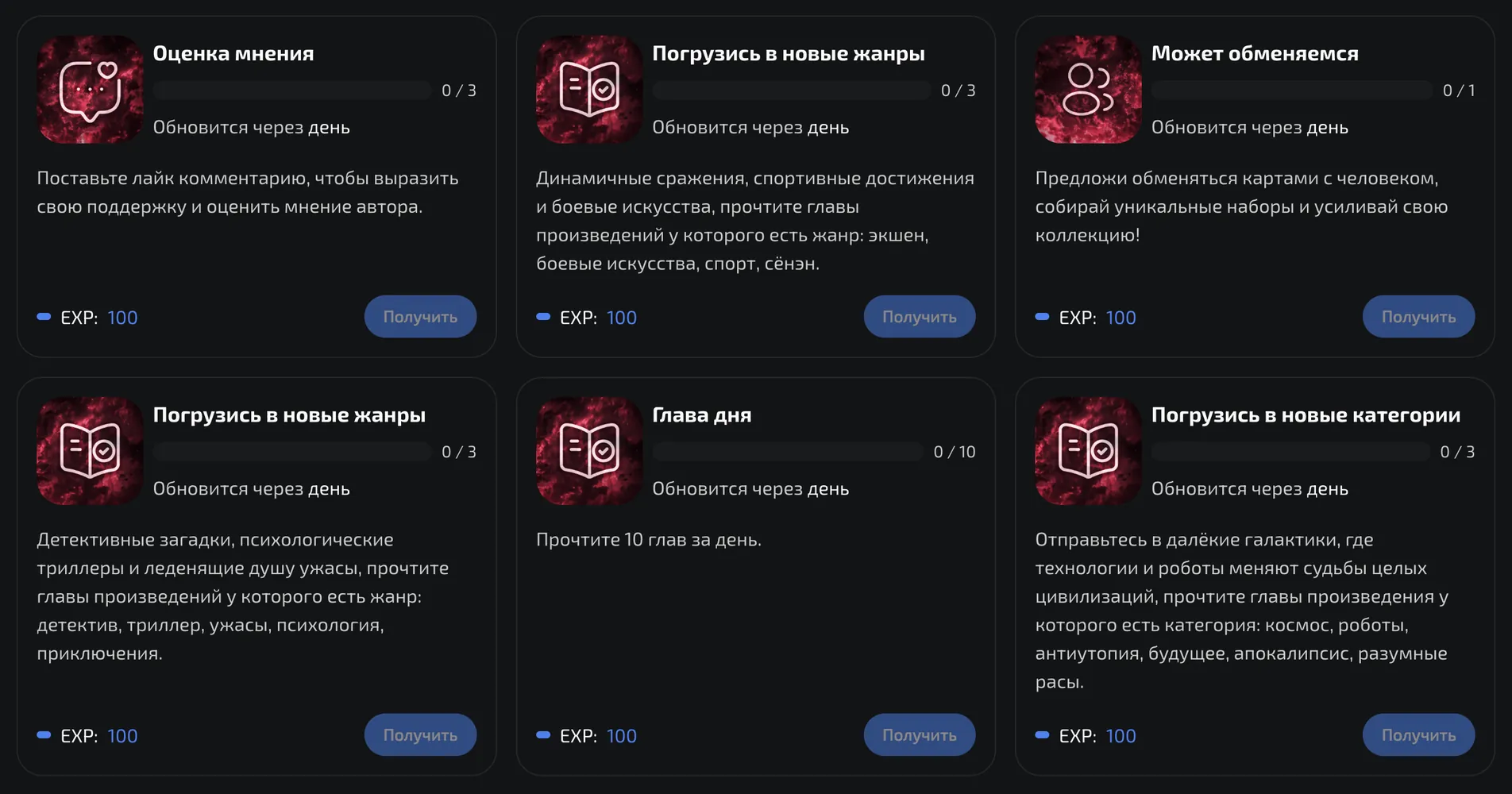Click the Глава дня 0/10 progress bar
The image size is (1512, 794).
click(x=788, y=451)
